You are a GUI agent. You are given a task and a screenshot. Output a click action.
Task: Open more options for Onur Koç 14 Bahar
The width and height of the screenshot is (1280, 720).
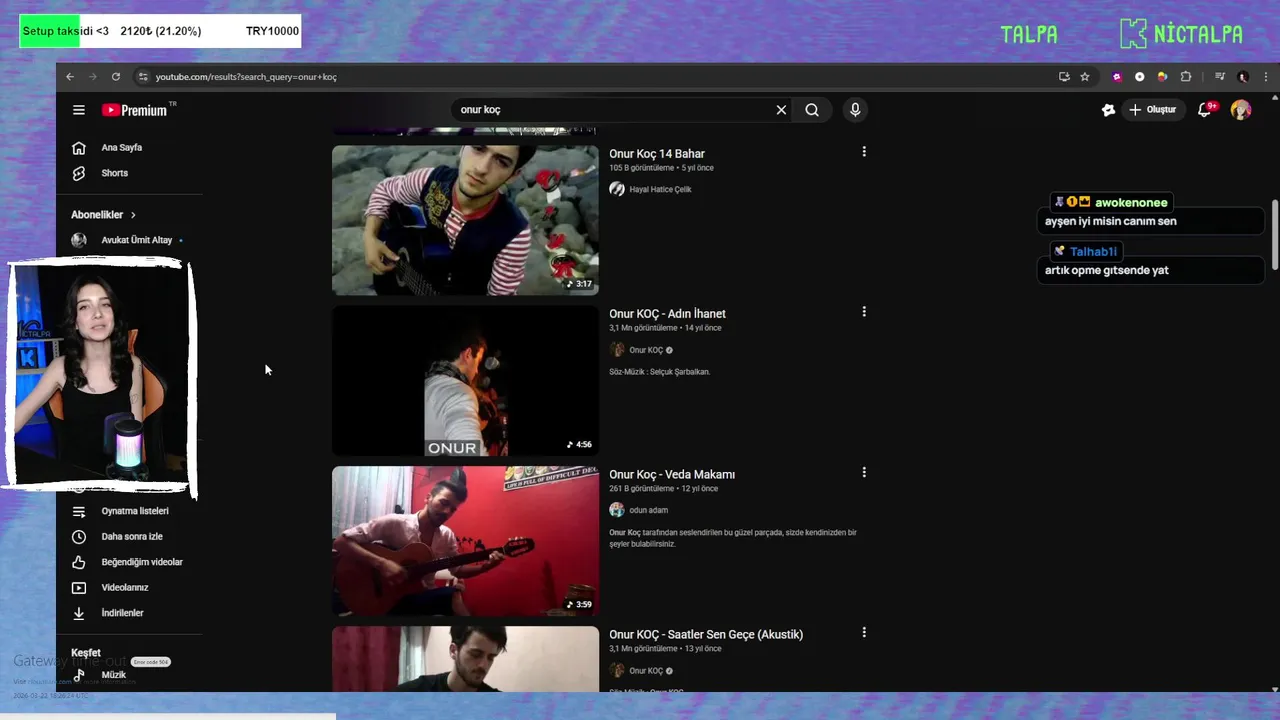864,152
